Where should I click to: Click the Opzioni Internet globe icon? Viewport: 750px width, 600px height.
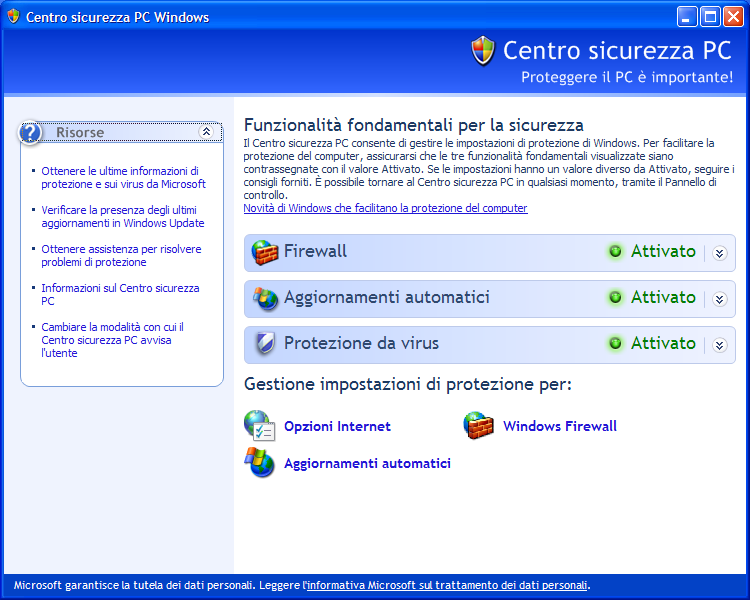(x=260, y=426)
